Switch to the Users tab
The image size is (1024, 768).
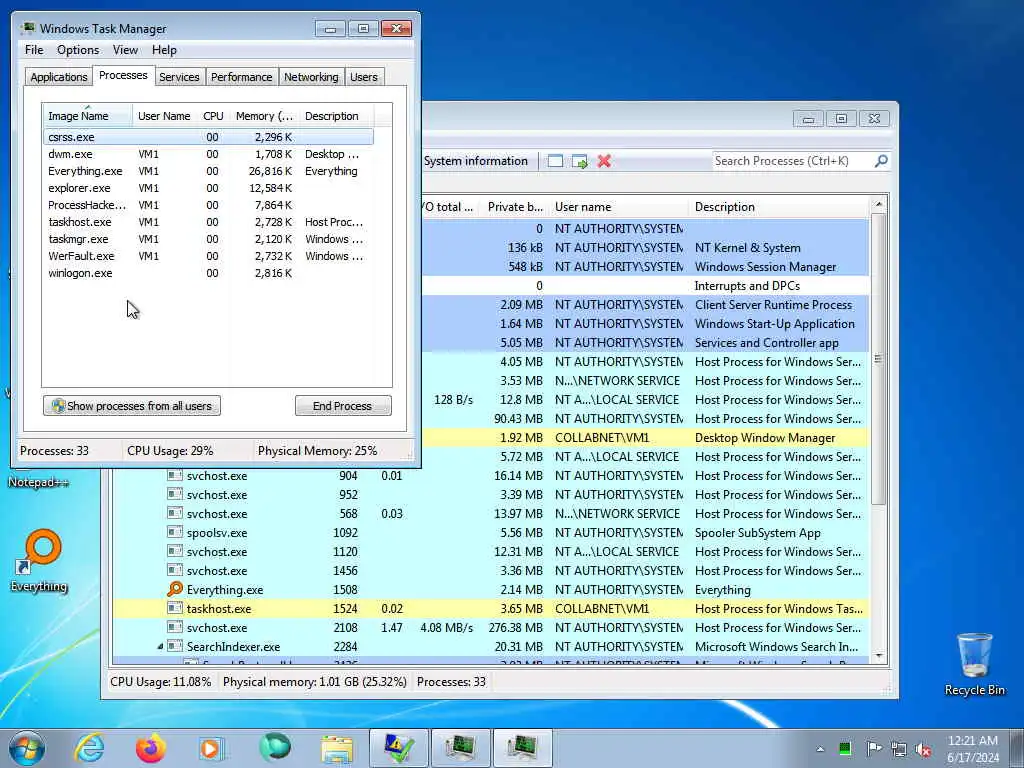pyautogui.click(x=363, y=77)
